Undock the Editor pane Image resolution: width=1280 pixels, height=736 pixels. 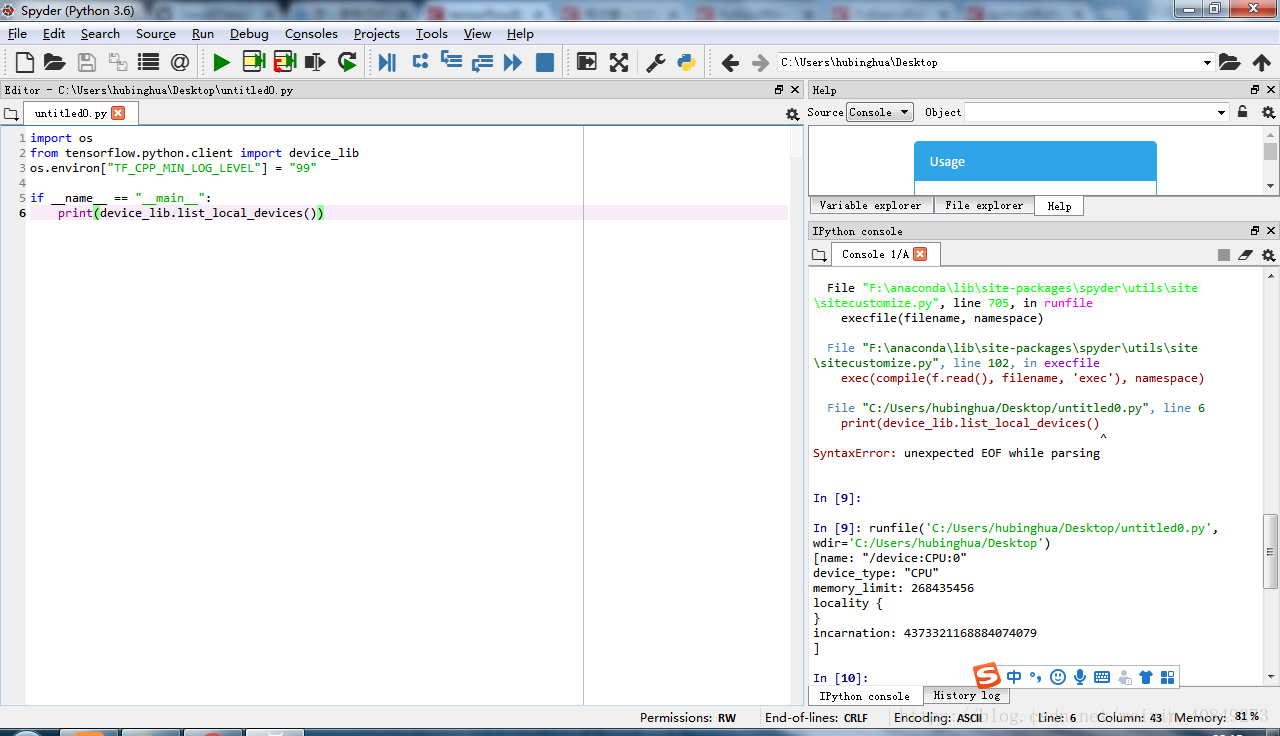tap(779, 89)
